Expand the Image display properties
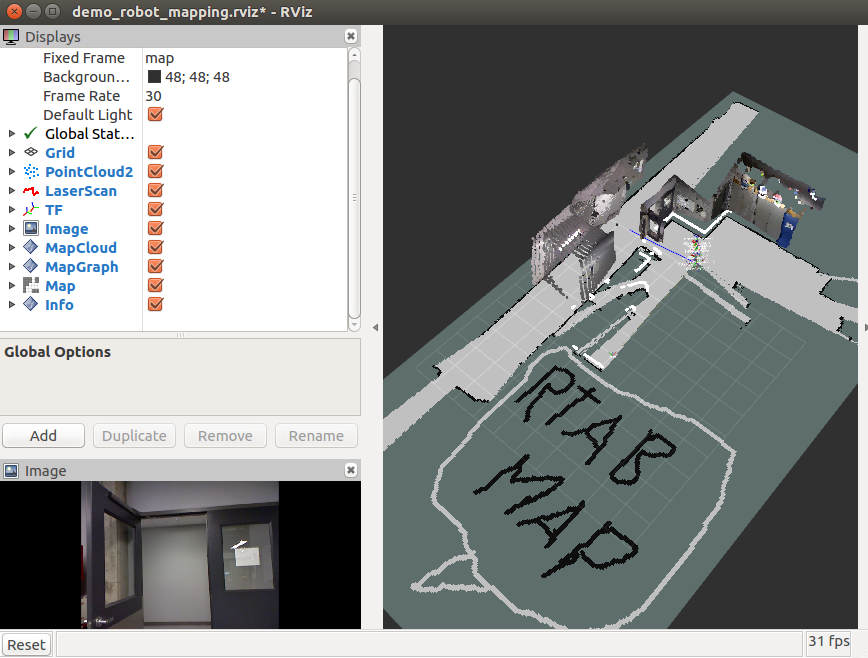 pos(12,229)
